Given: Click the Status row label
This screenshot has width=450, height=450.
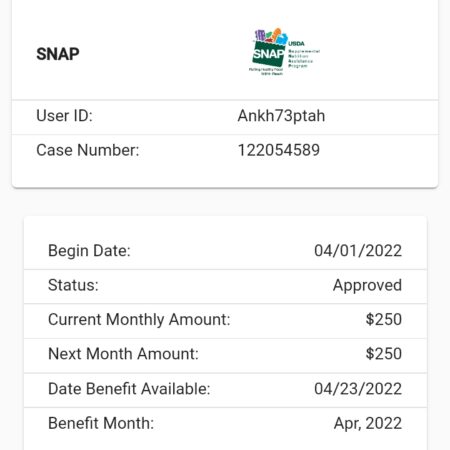Looking at the screenshot, I should [73, 285].
